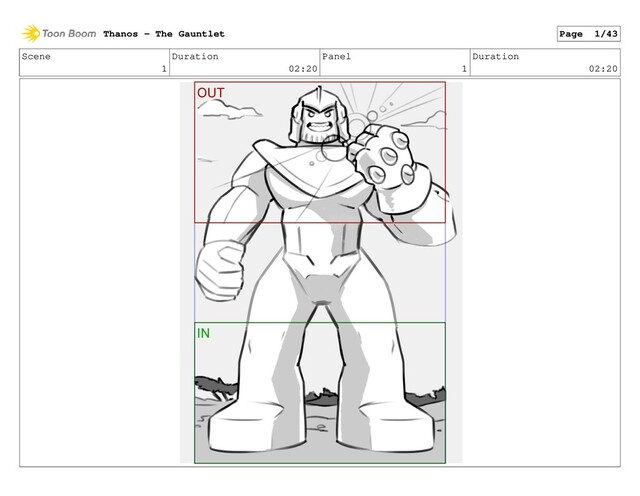Screen dimensions: 640x496
Task: Select the title 'Thanos – The Gauntlet'
Action: (x=164, y=34)
